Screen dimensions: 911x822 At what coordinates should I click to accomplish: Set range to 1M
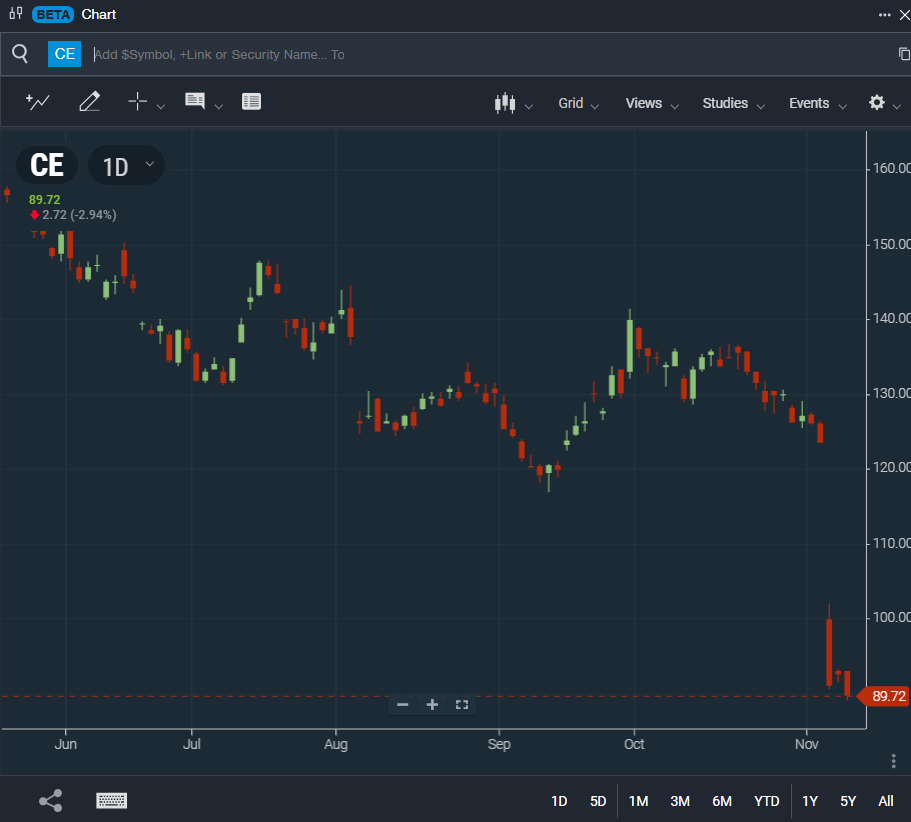click(639, 801)
